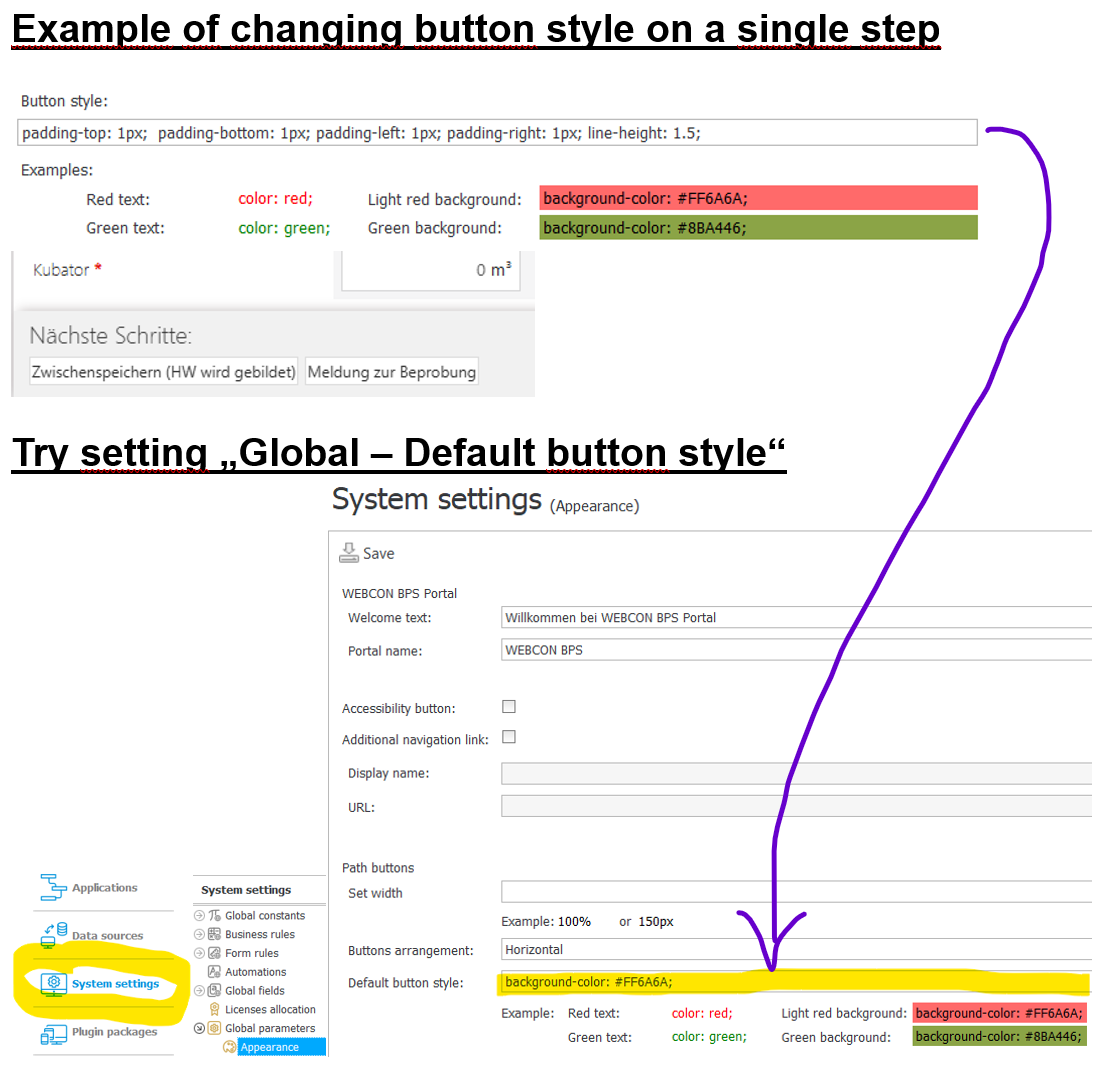
Task: Expand the Business rules node arrow
Action: [200, 934]
